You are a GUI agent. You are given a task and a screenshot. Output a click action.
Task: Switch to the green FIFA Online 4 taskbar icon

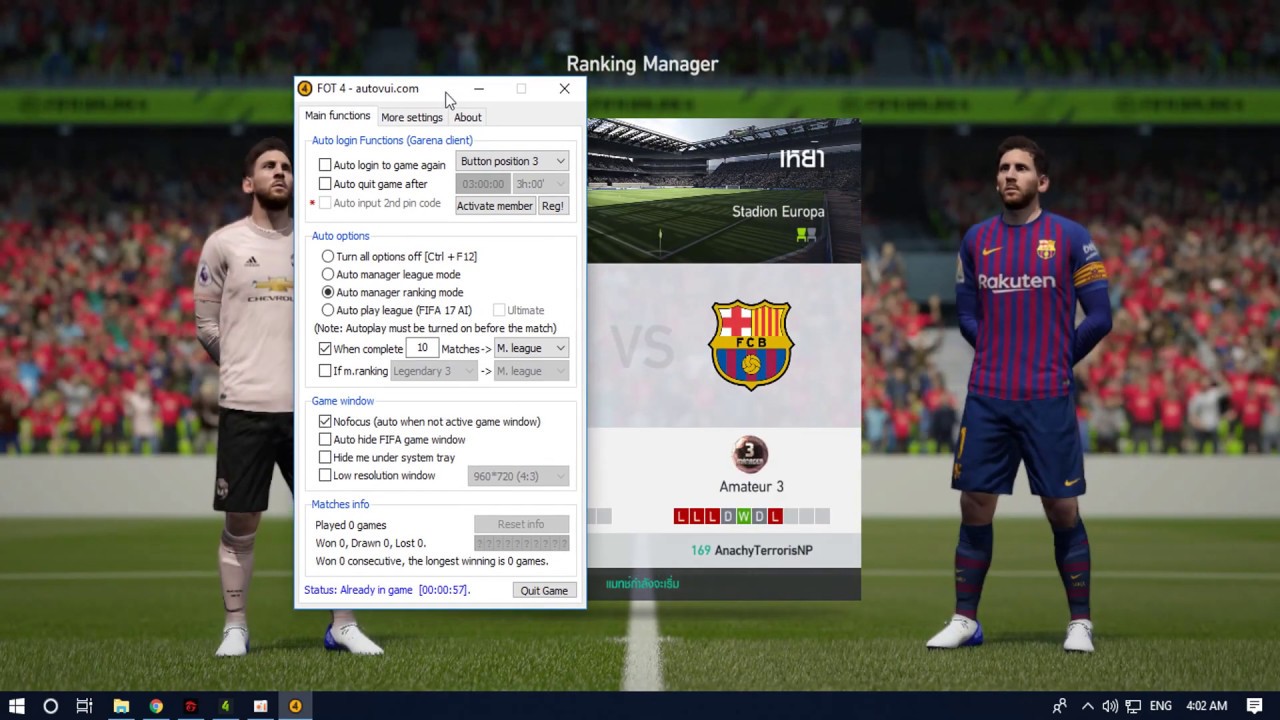tap(225, 706)
